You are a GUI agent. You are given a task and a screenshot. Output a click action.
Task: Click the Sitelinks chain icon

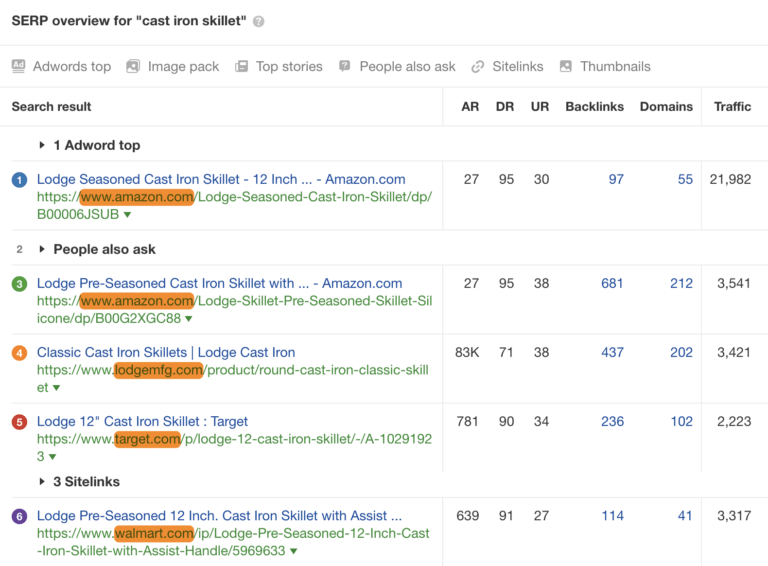[478, 66]
